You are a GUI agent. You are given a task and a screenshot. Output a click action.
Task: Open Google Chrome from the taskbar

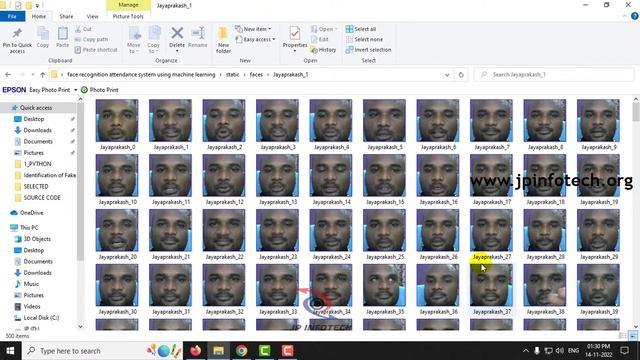241,351
